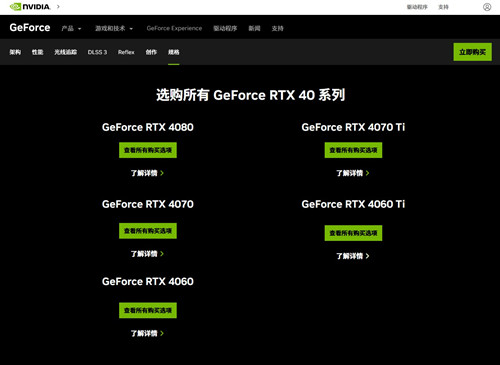Select the 光线追踪 tab

(66, 52)
